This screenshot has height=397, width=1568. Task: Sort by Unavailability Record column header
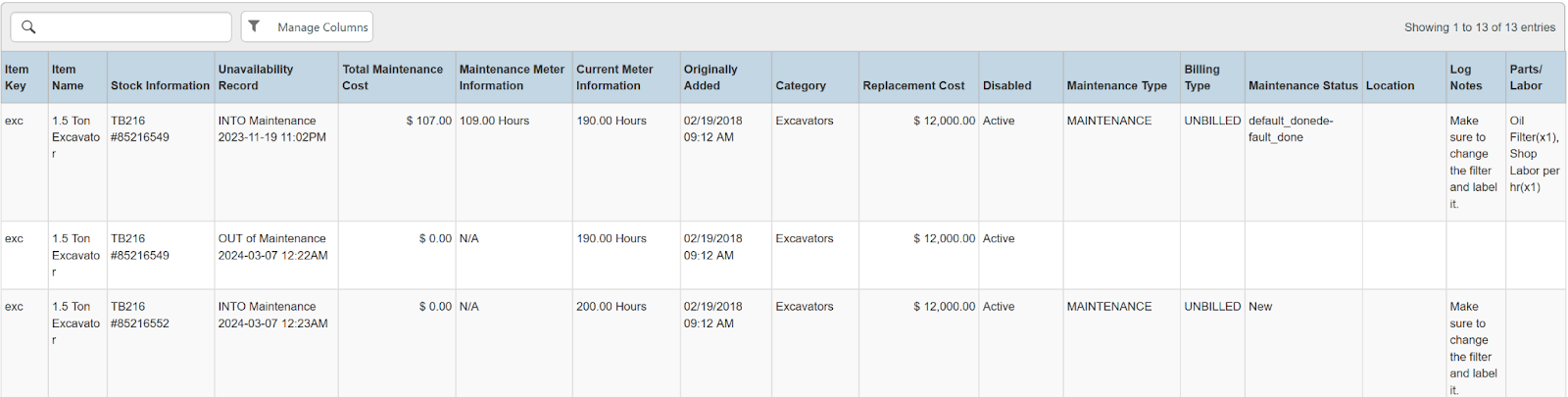256,77
